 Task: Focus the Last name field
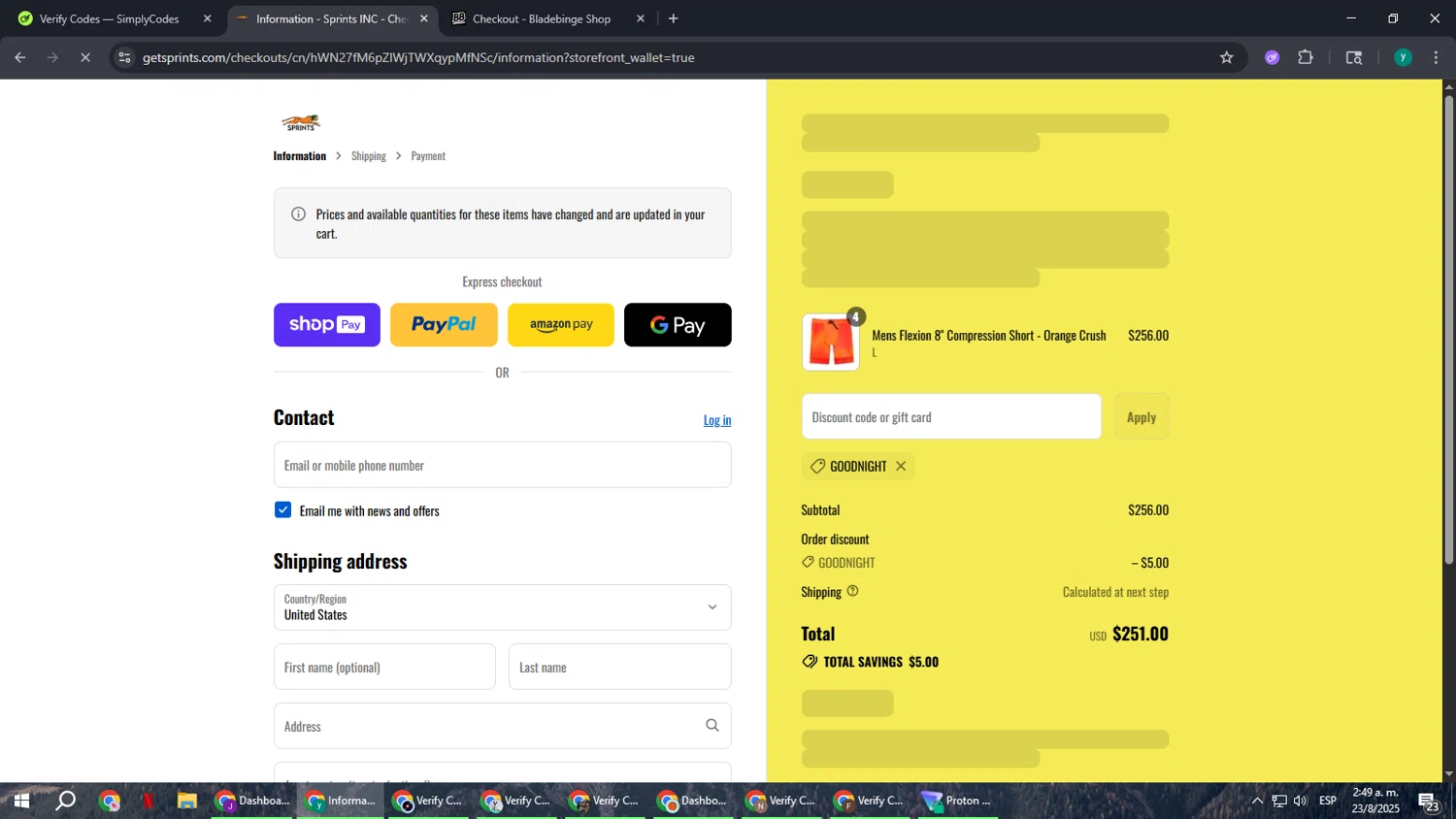pos(619,668)
